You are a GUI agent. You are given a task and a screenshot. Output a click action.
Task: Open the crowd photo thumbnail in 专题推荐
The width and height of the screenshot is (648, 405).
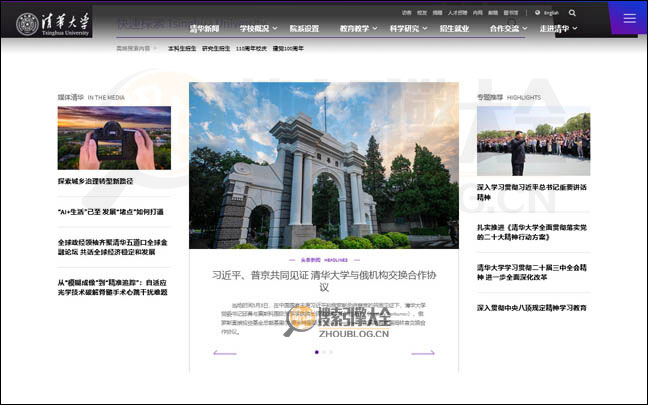point(534,141)
